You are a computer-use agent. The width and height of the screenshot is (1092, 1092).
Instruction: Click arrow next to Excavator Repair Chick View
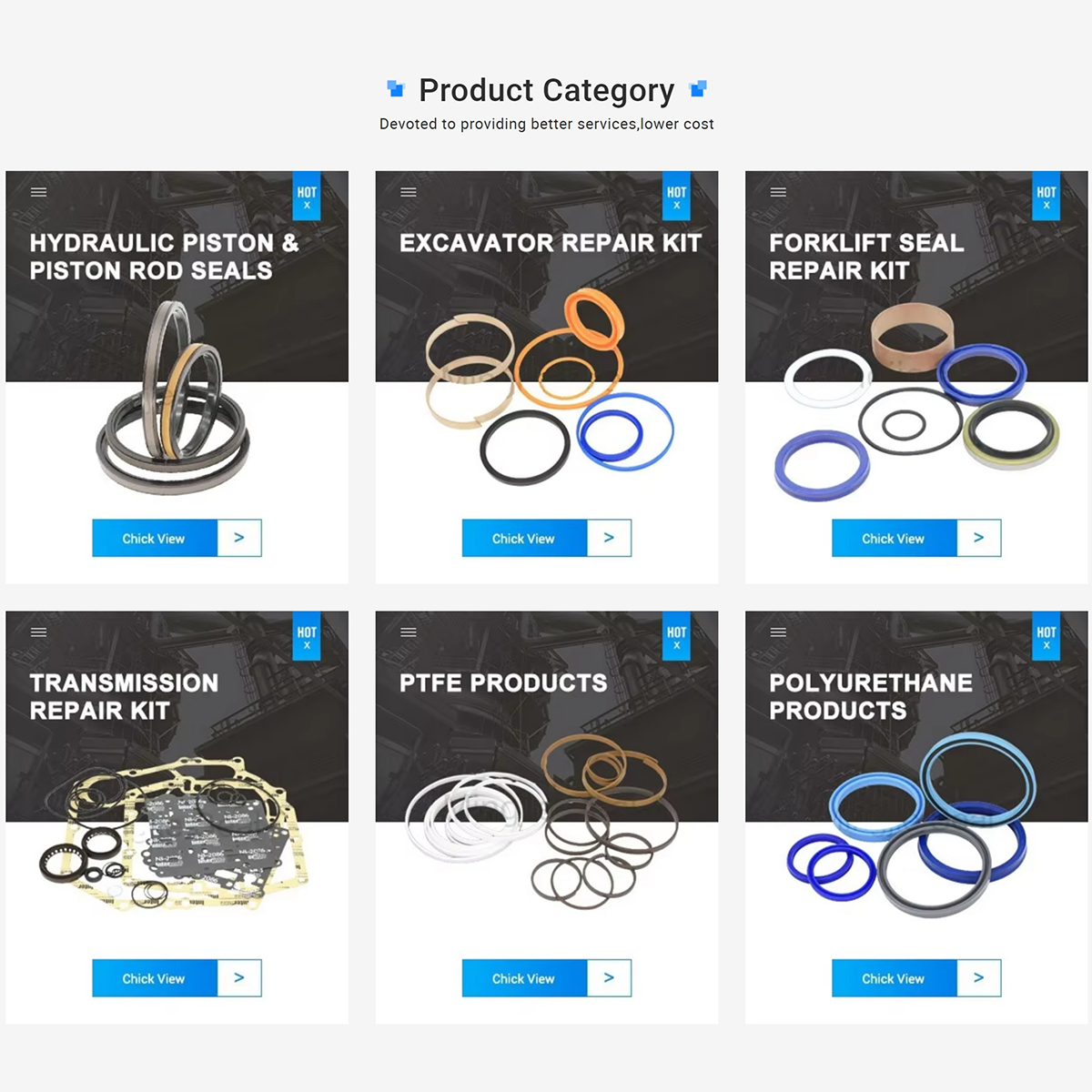[x=609, y=538]
